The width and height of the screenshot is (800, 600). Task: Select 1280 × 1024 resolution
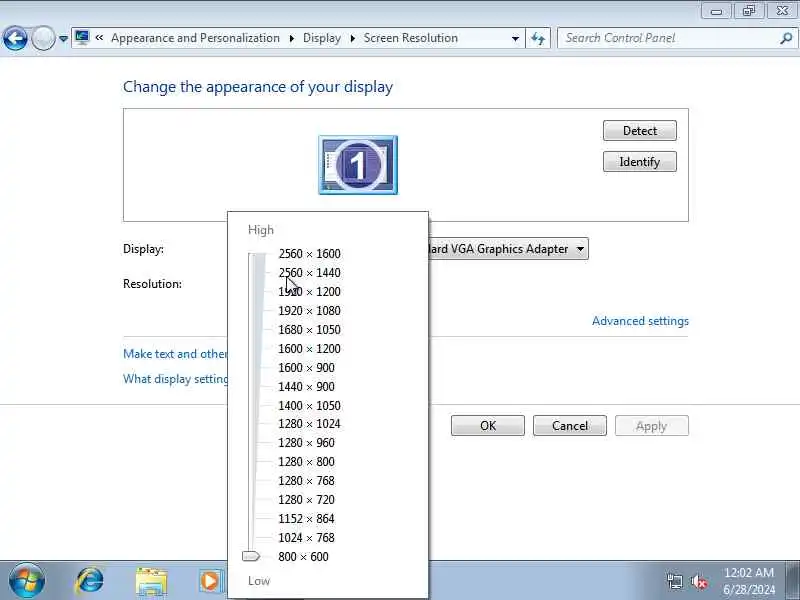tap(309, 423)
